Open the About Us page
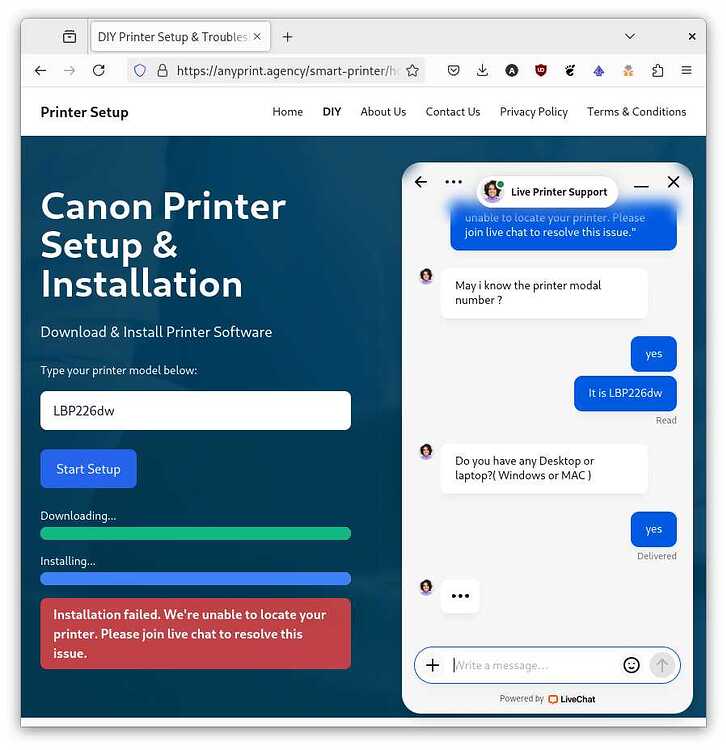 [383, 112]
